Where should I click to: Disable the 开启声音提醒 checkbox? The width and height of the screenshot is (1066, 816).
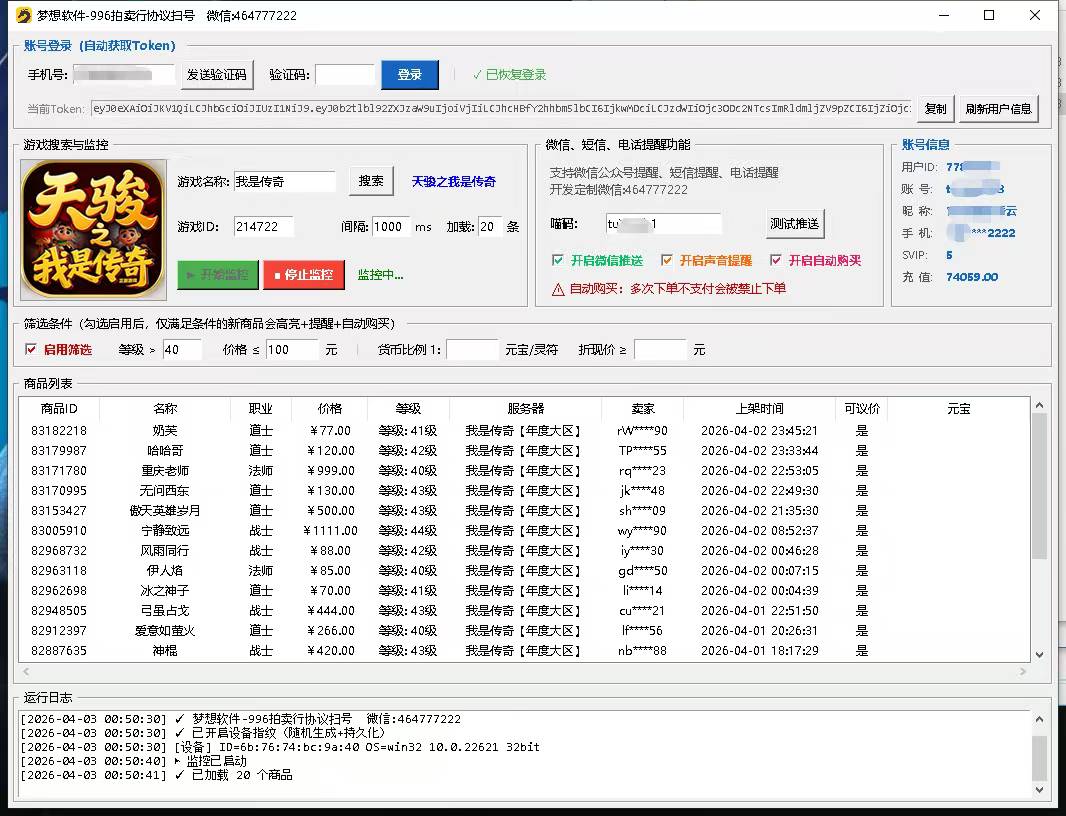[667, 260]
